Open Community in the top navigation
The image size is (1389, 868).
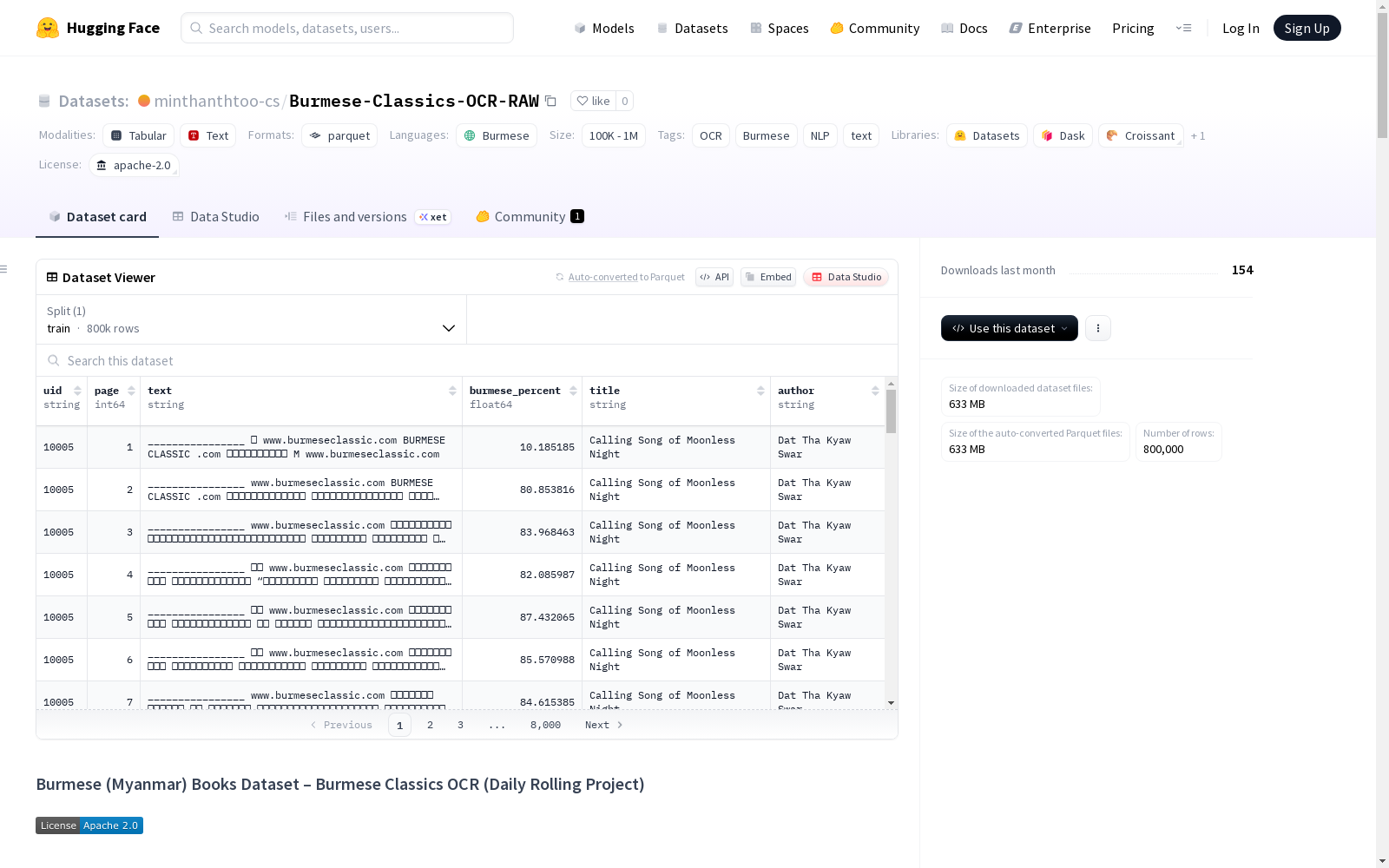(x=875, y=28)
